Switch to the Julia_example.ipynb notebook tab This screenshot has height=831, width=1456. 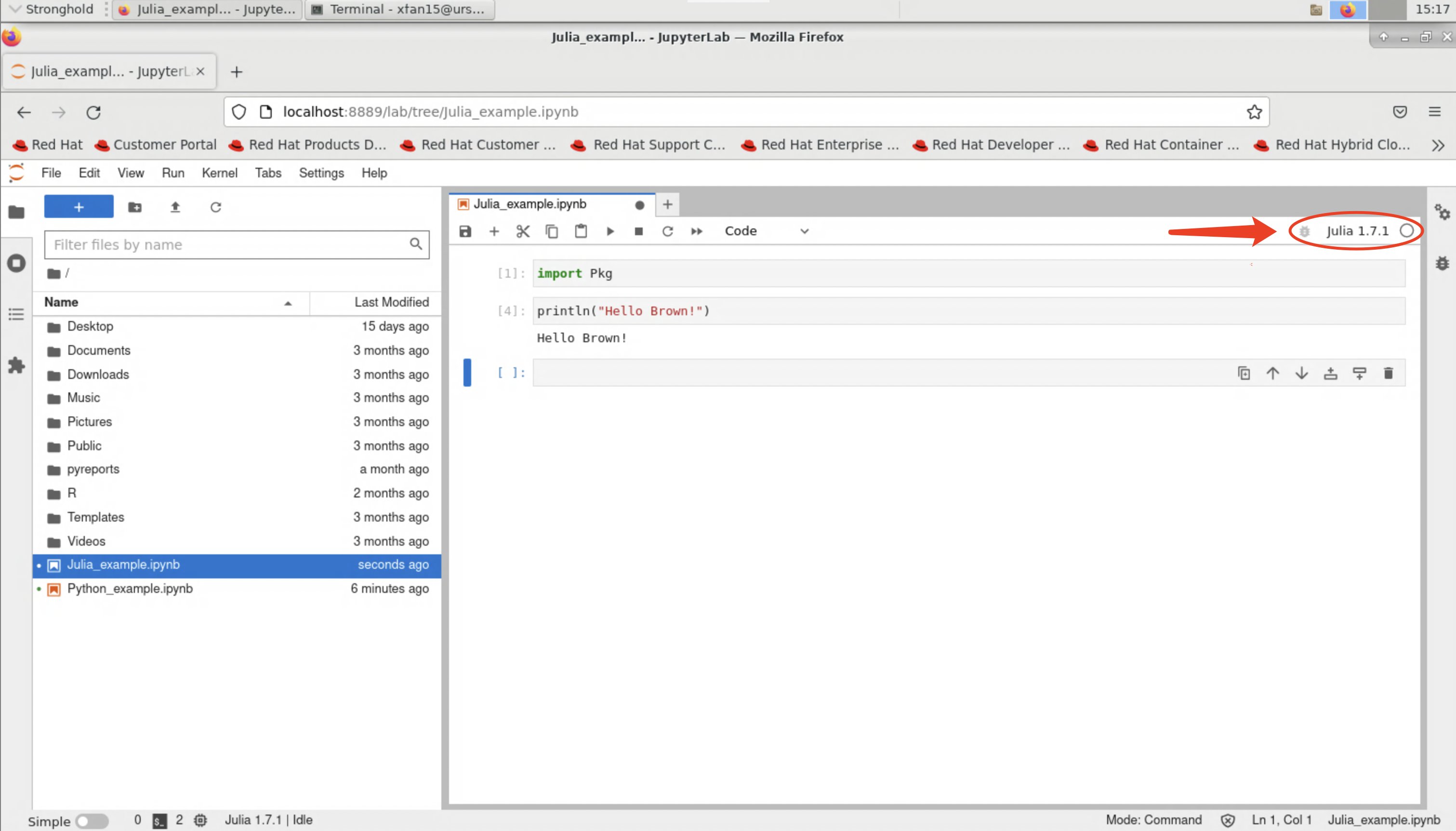click(x=529, y=204)
